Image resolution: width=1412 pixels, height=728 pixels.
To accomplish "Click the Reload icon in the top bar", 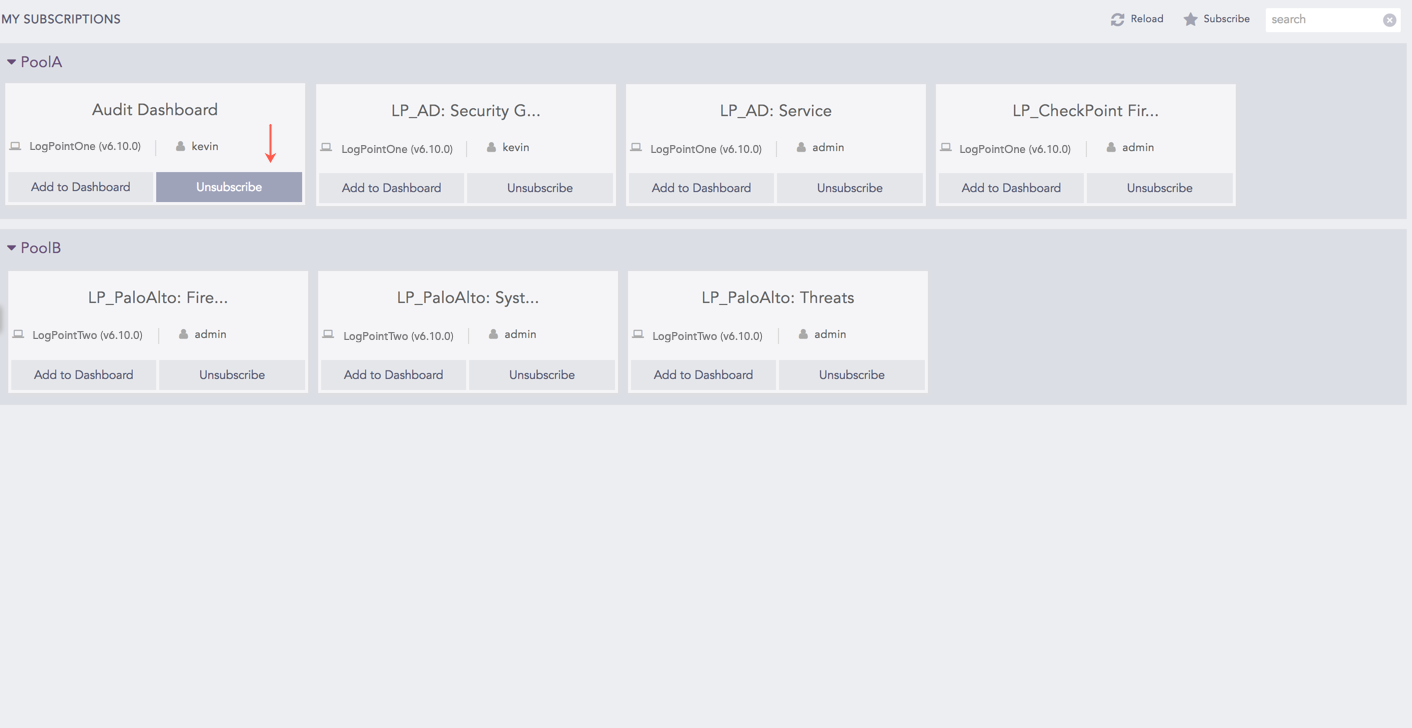I will tap(1117, 18).
